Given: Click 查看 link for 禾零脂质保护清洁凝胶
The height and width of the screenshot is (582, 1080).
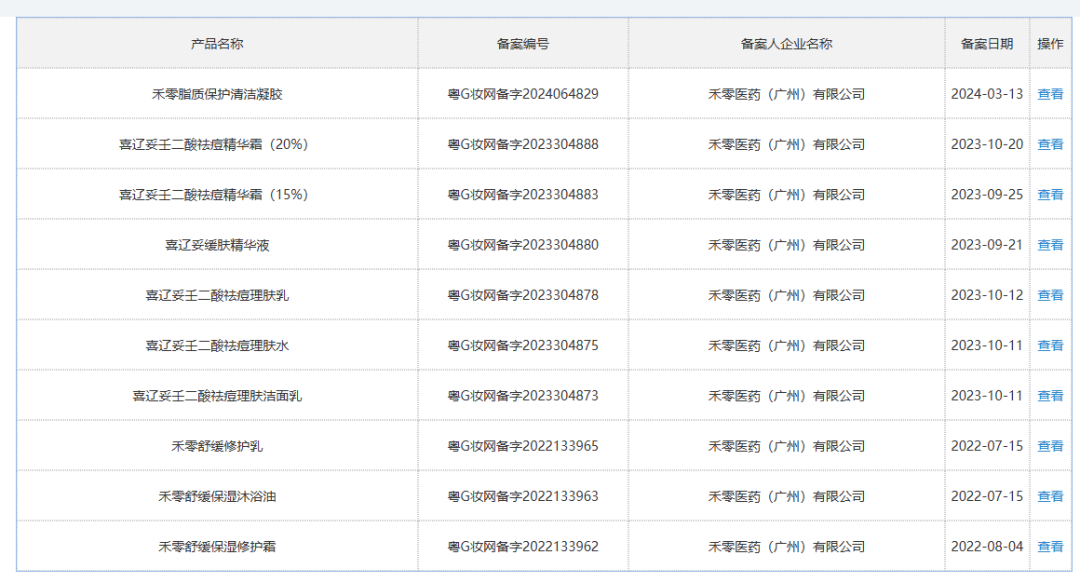Looking at the screenshot, I should (1050, 94).
